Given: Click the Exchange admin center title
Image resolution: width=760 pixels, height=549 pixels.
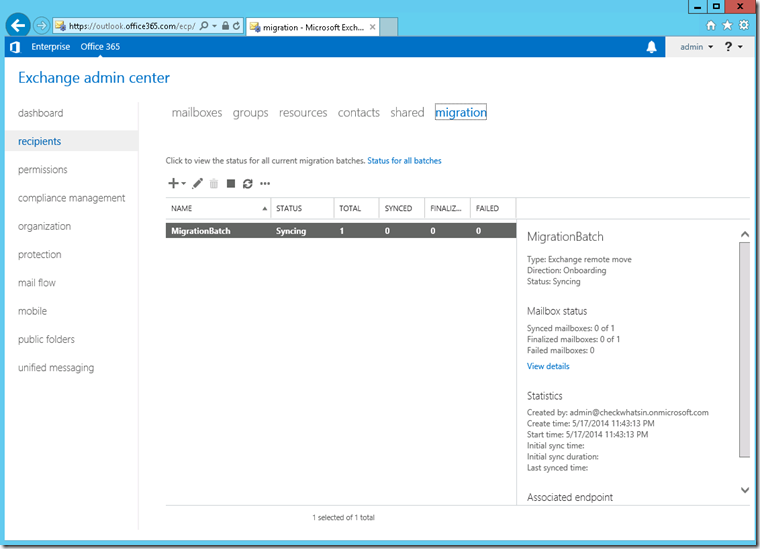Looking at the screenshot, I should click(x=94, y=78).
